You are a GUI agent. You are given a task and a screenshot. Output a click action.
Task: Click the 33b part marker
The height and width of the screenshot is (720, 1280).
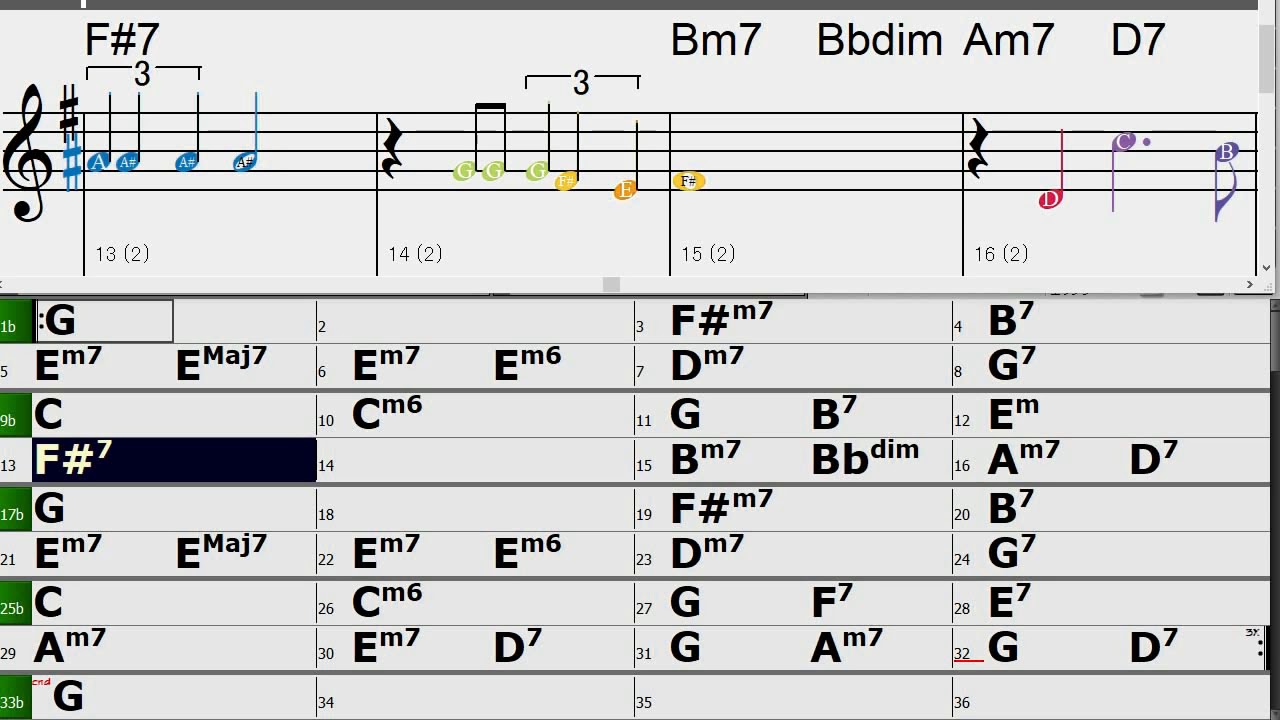[x=16, y=697]
